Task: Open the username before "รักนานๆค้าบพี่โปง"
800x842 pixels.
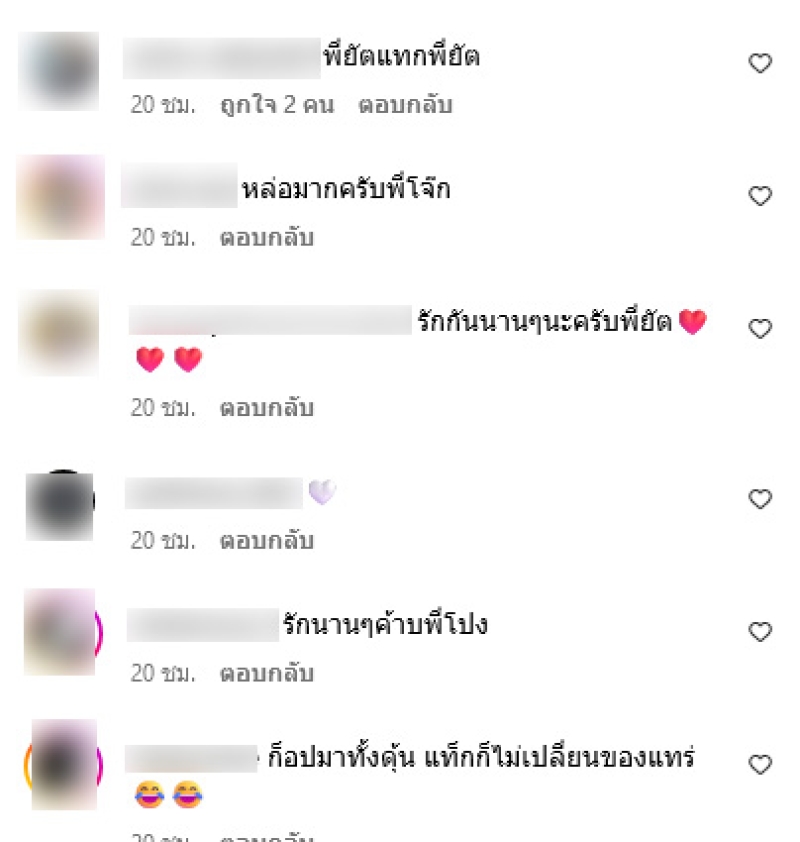Action: pyautogui.click(x=203, y=625)
